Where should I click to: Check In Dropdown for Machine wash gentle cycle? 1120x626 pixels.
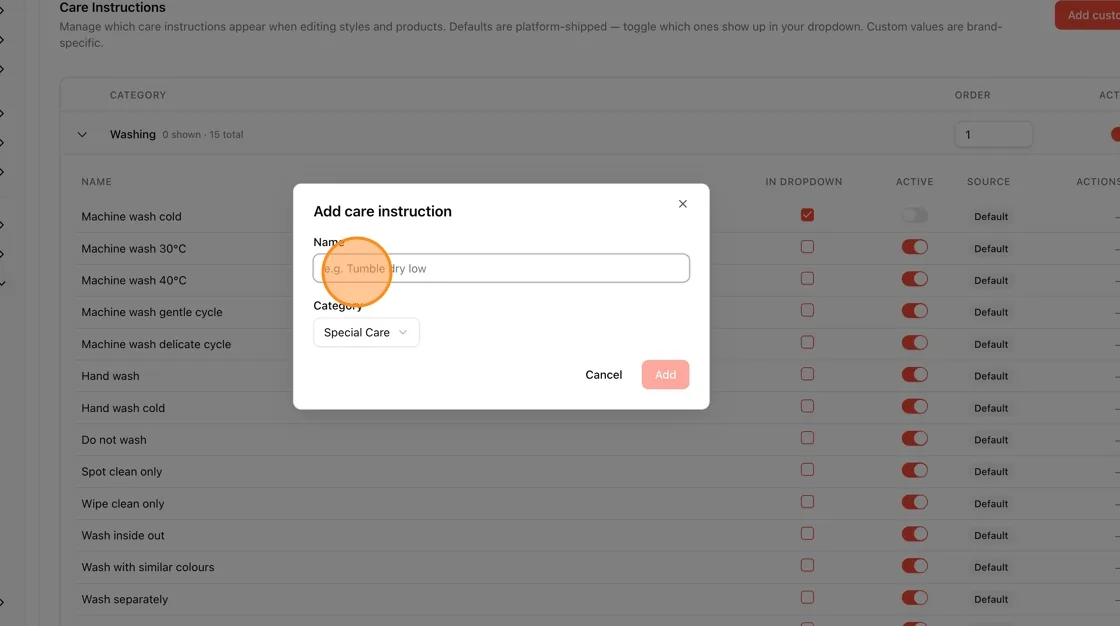coord(807,310)
